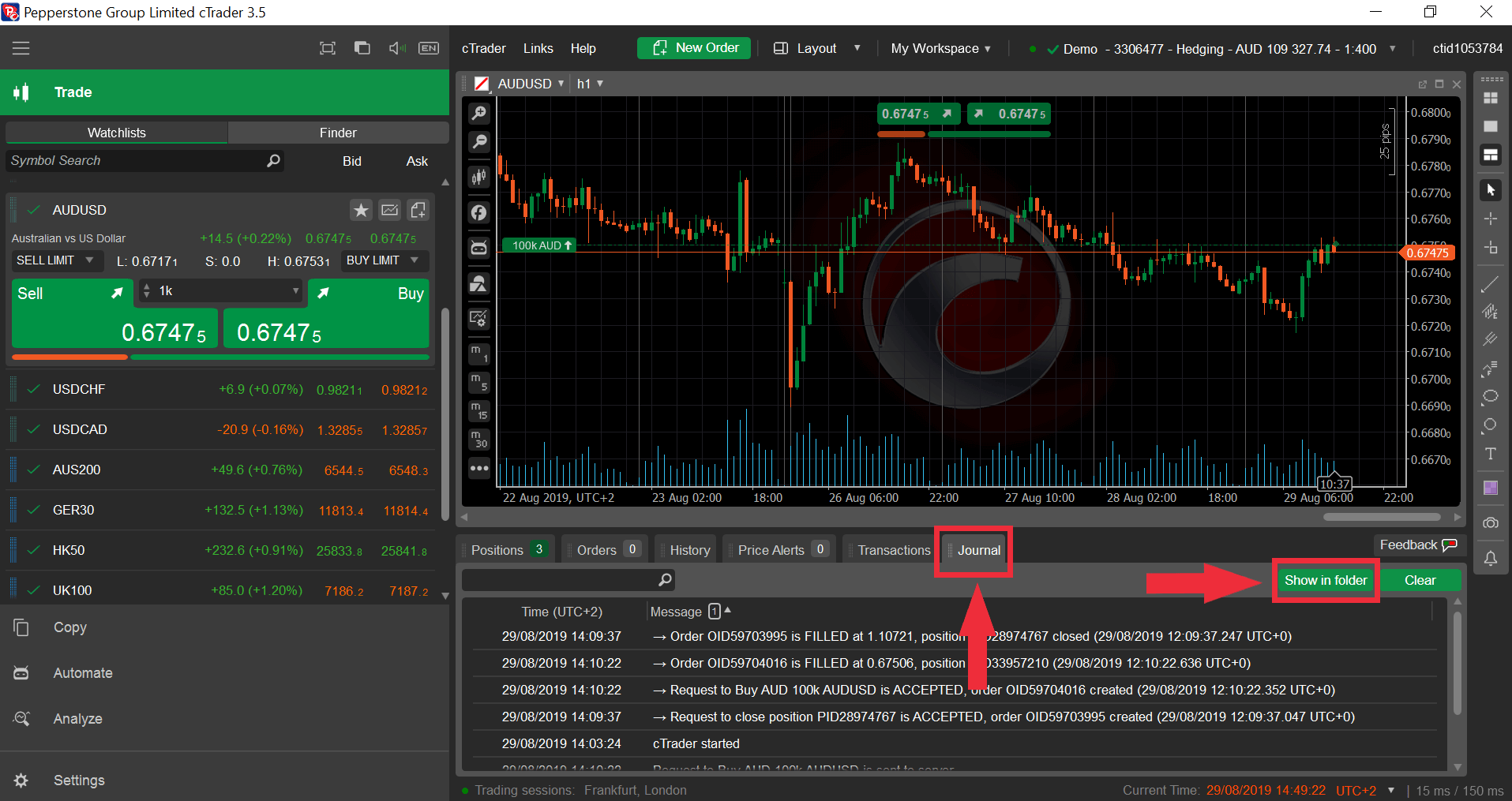
Task: Select the crosshair tool
Action: (x=1491, y=219)
